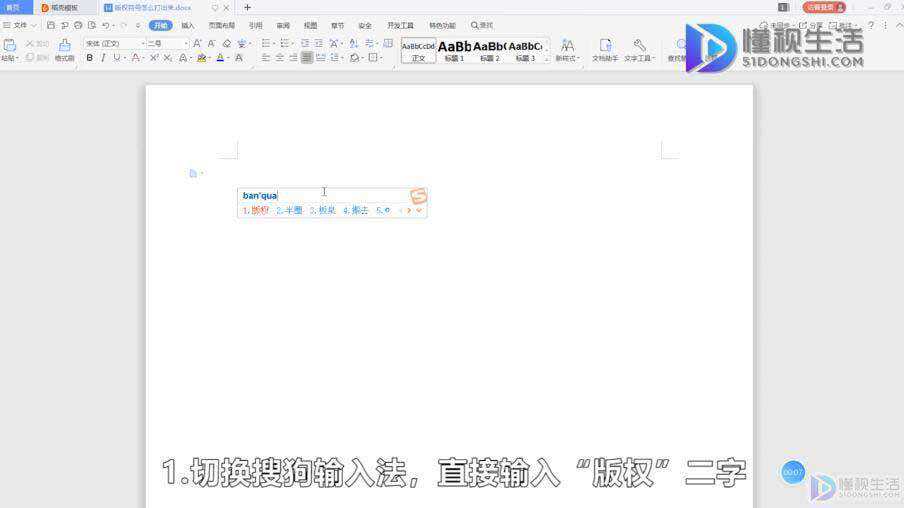904x508 pixels.
Task: Open the 文档助手 document assistant
Action: pyautogui.click(x=605, y=50)
